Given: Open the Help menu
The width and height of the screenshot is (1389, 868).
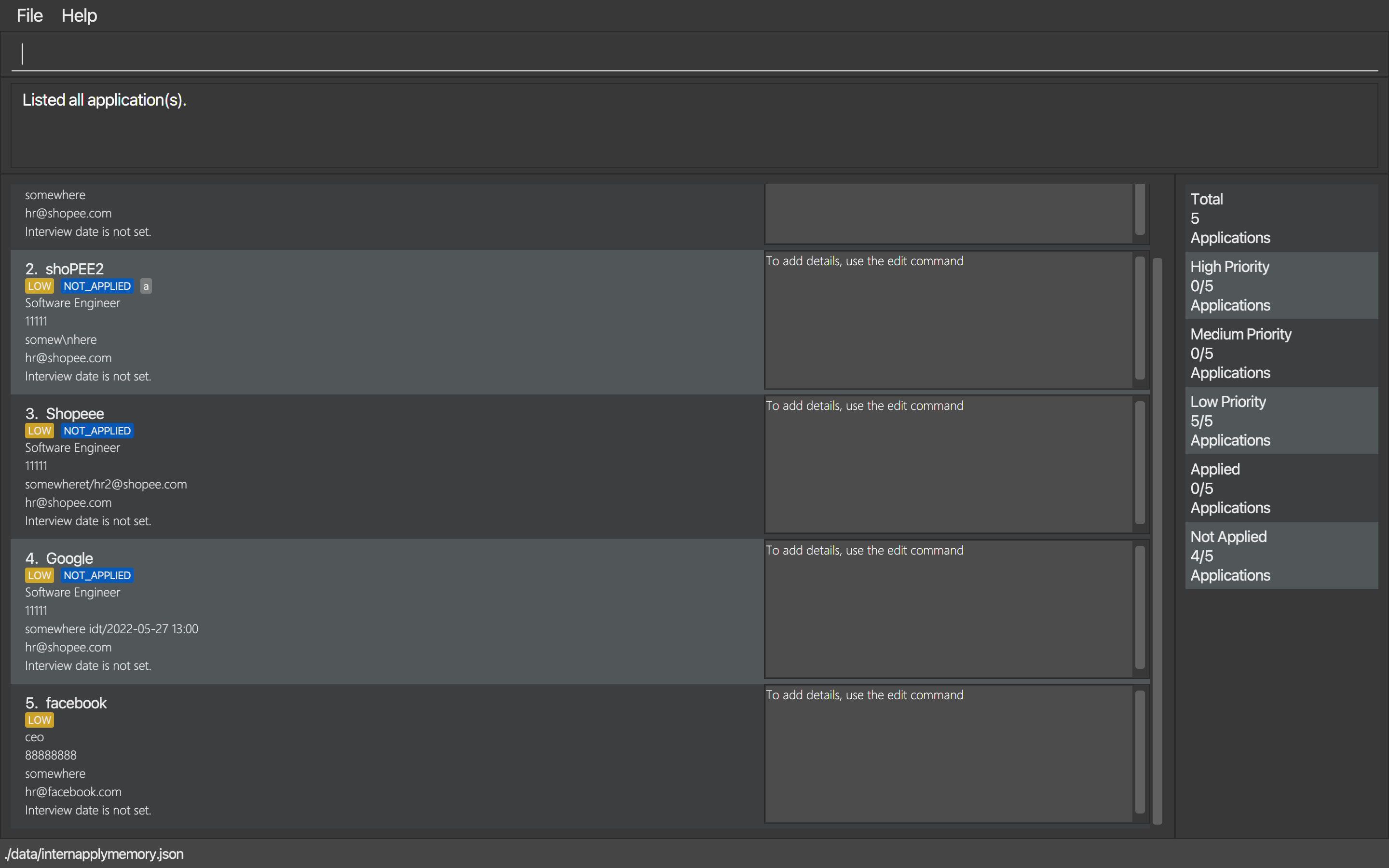Looking at the screenshot, I should click(79, 15).
